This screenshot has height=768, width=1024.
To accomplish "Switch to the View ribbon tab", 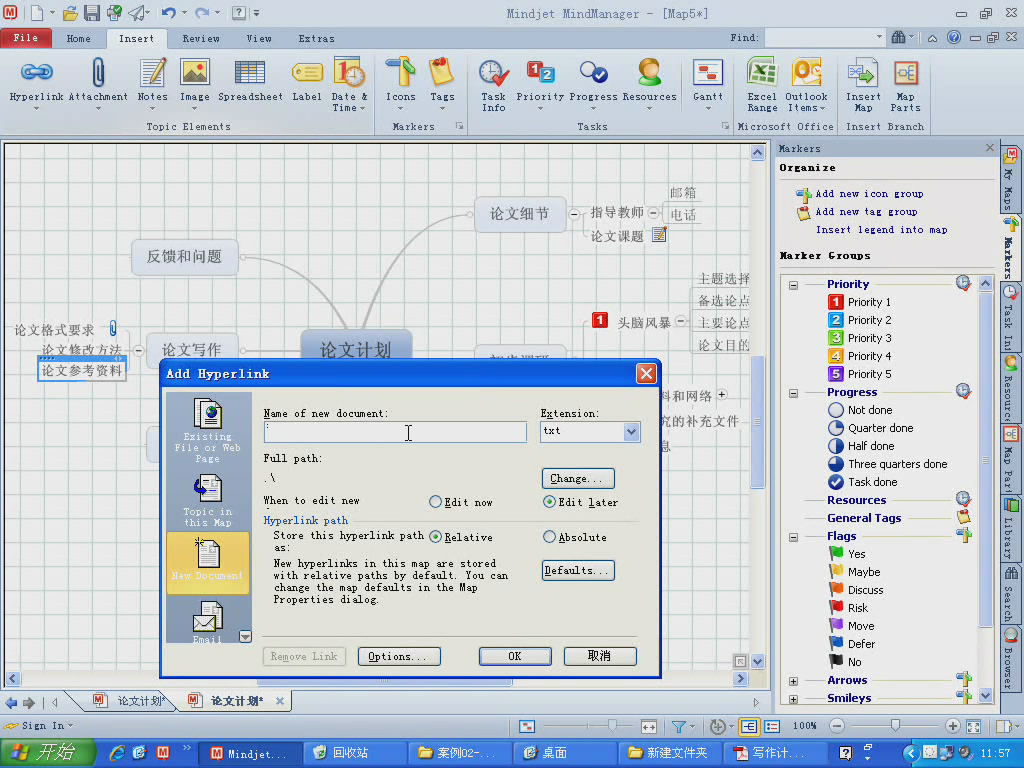I will [x=259, y=39].
